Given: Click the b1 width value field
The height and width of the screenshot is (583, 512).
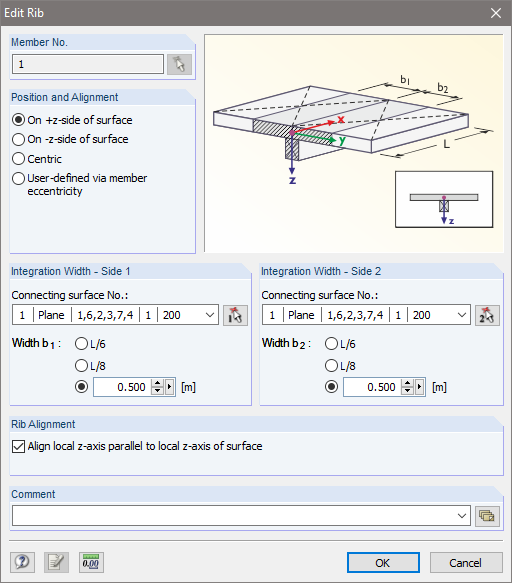Looking at the screenshot, I should pyautogui.click(x=123, y=387).
